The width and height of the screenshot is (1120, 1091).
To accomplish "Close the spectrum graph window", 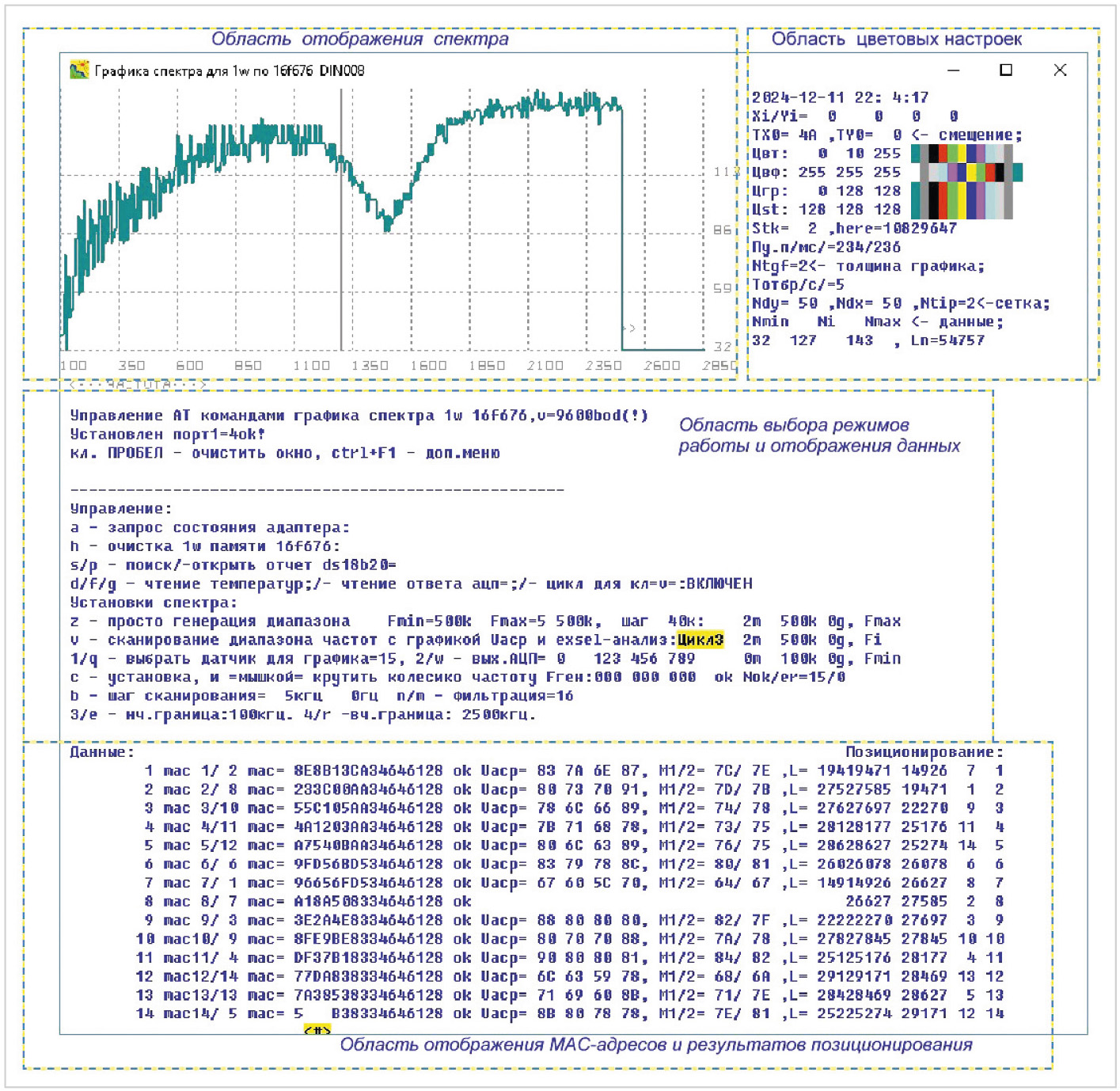I will pyautogui.click(x=1060, y=70).
